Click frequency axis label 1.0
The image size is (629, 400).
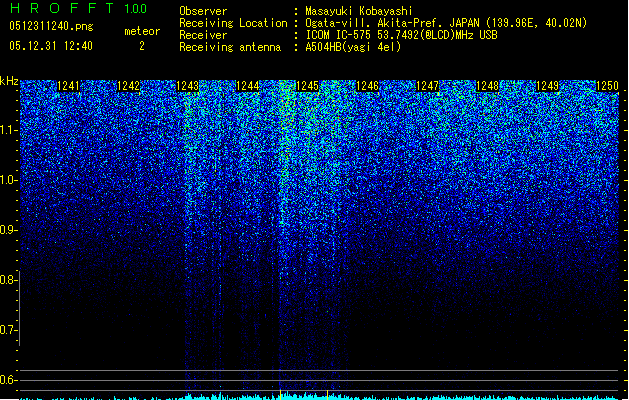(x=8, y=180)
